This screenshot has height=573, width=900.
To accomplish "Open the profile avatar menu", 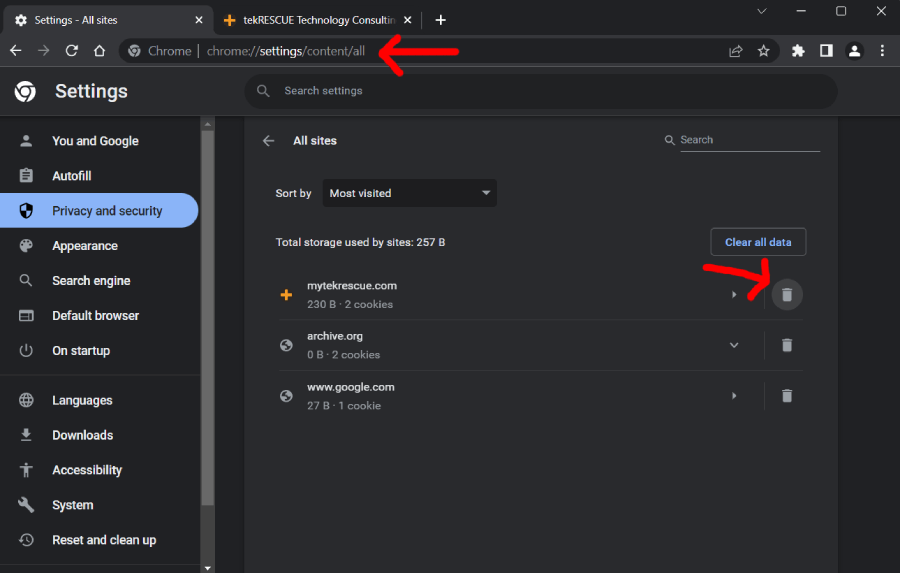I will pos(854,51).
